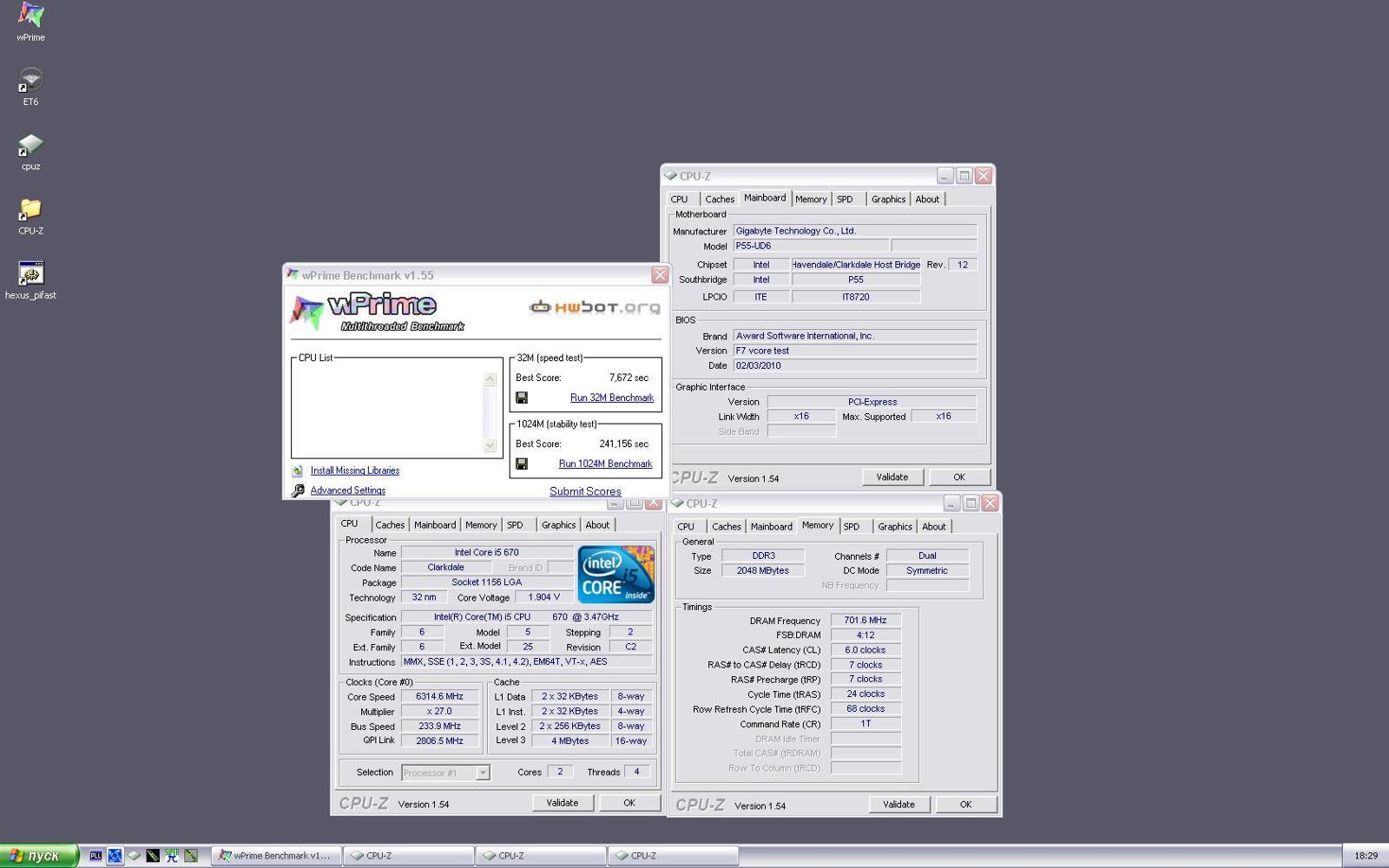Click the save icon for 1024M score

click(x=522, y=464)
